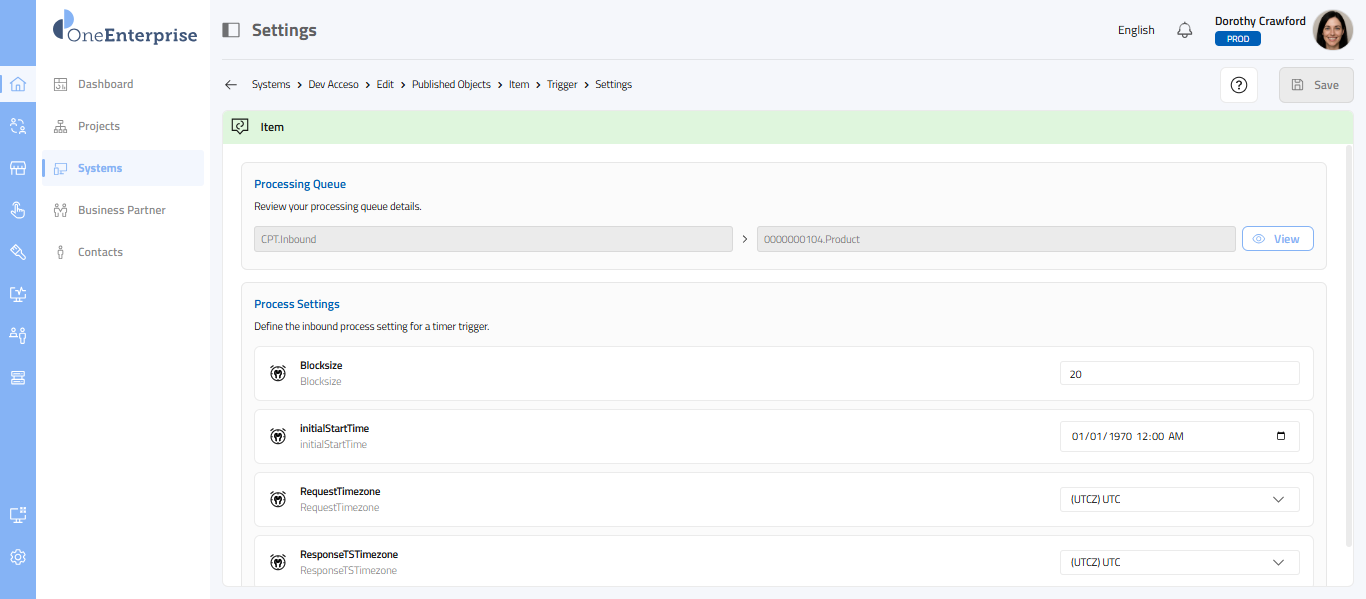Click the notification bell icon
This screenshot has width=1366, height=599.
[1185, 30]
